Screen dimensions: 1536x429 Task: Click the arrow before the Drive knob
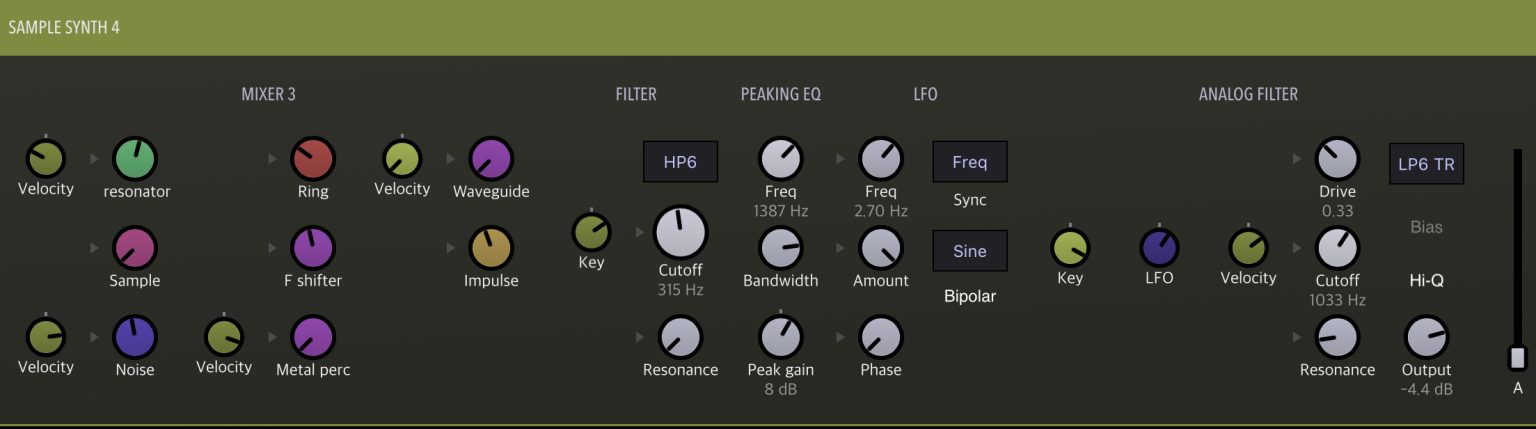click(x=1297, y=159)
